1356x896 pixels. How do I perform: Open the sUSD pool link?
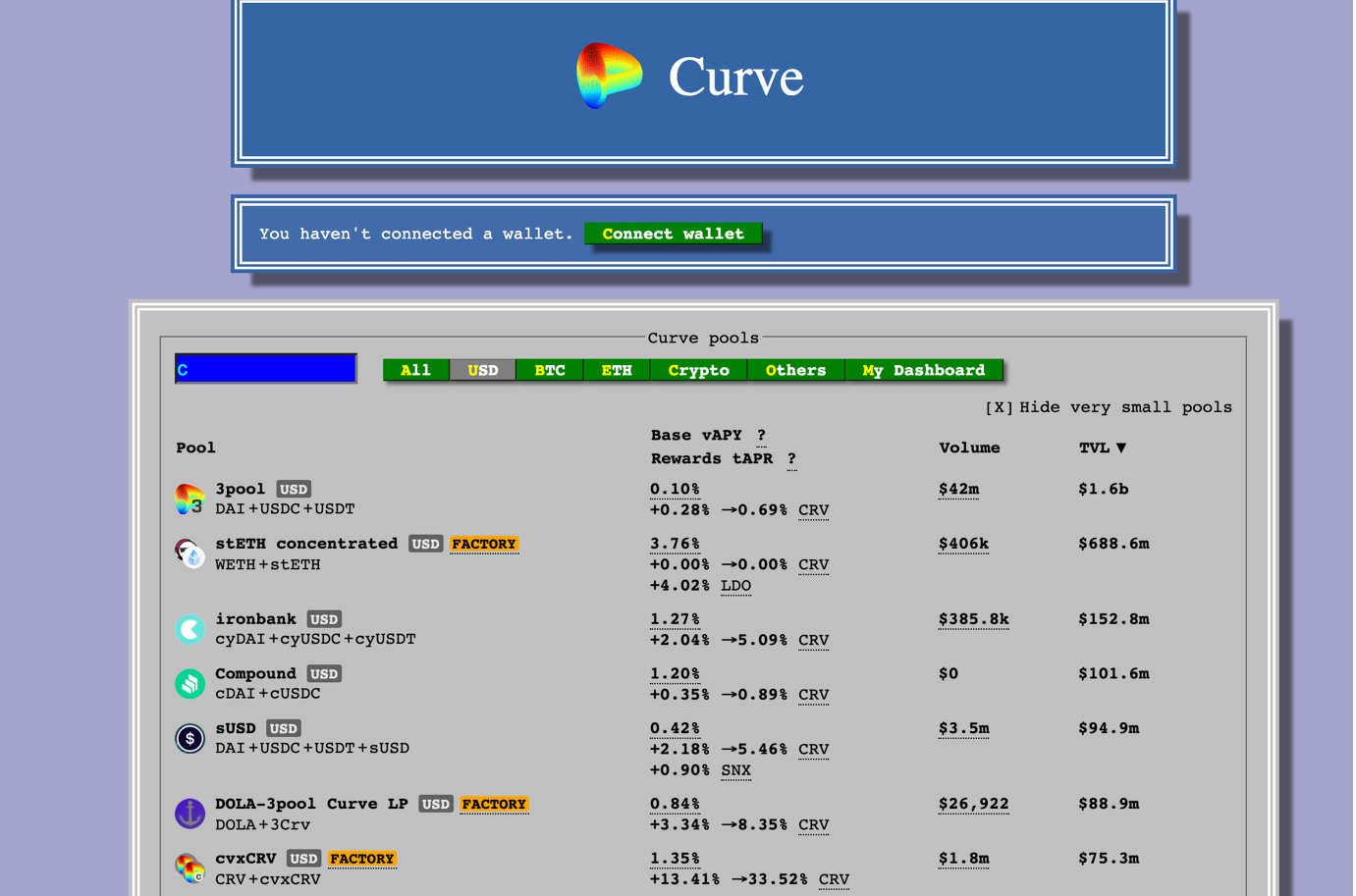236,728
